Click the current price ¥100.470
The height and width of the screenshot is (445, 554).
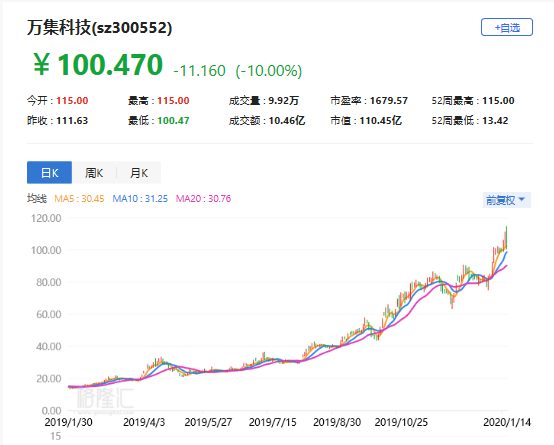tap(98, 65)
